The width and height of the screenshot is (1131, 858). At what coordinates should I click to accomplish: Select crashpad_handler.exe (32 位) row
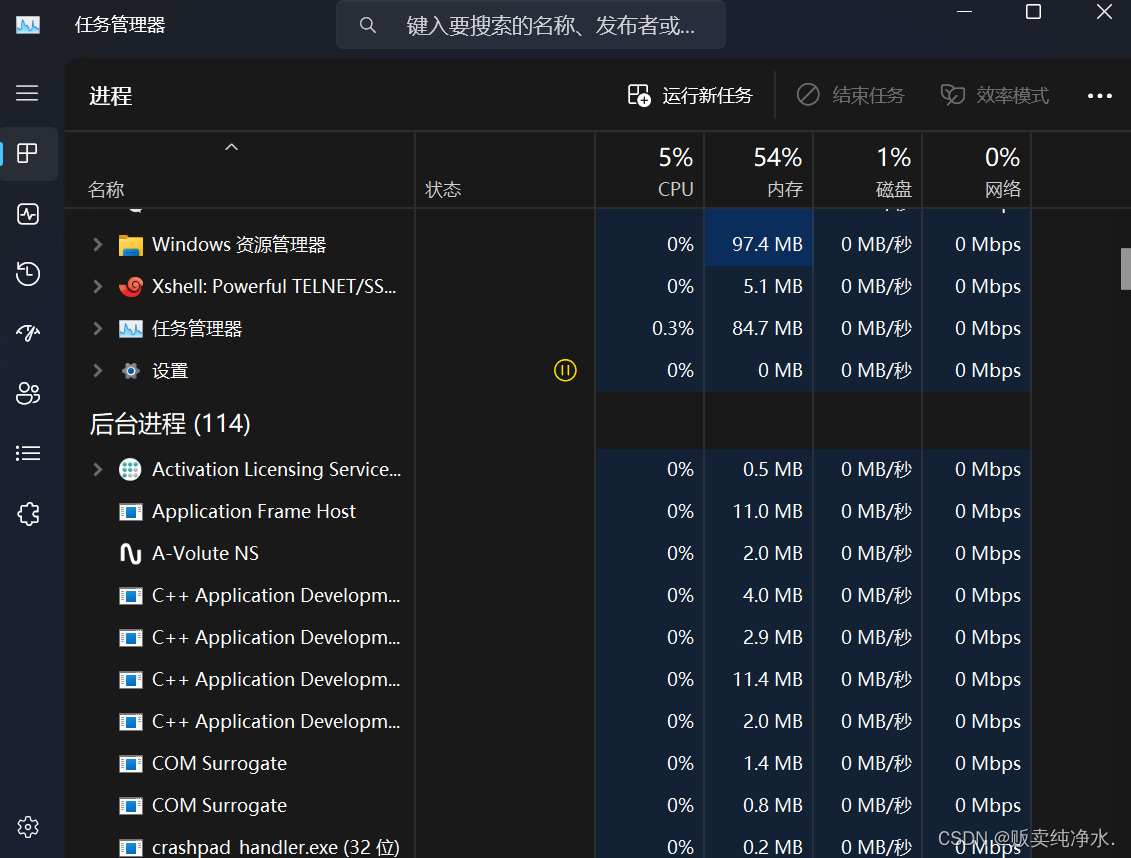548,844
